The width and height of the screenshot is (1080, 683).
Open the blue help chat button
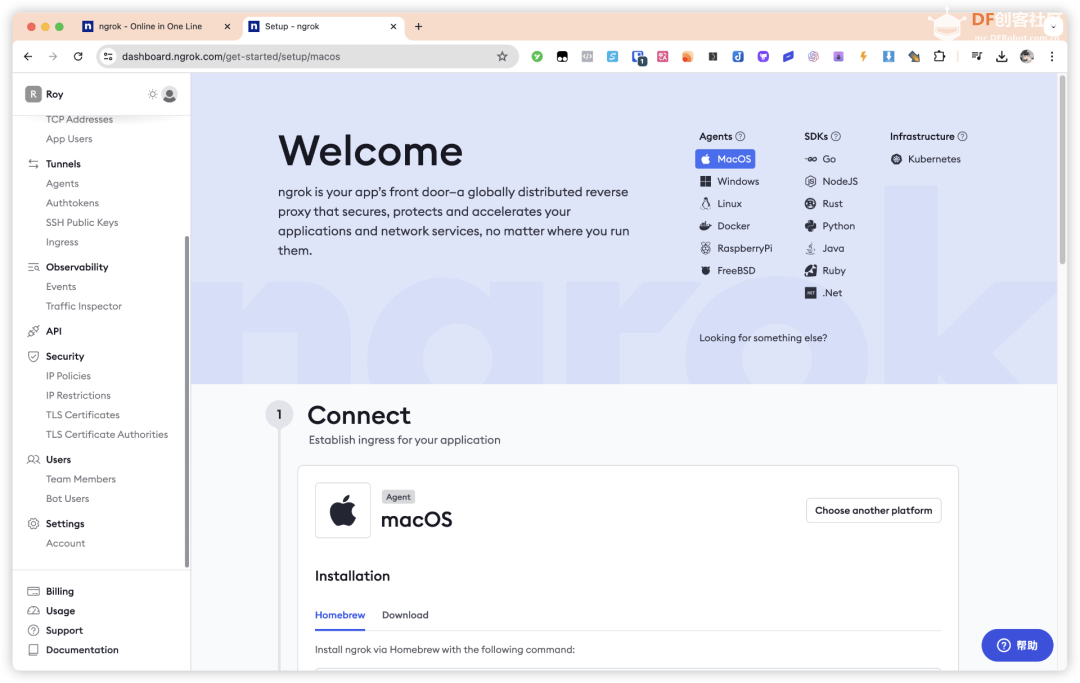click(x=1017, y=645)
